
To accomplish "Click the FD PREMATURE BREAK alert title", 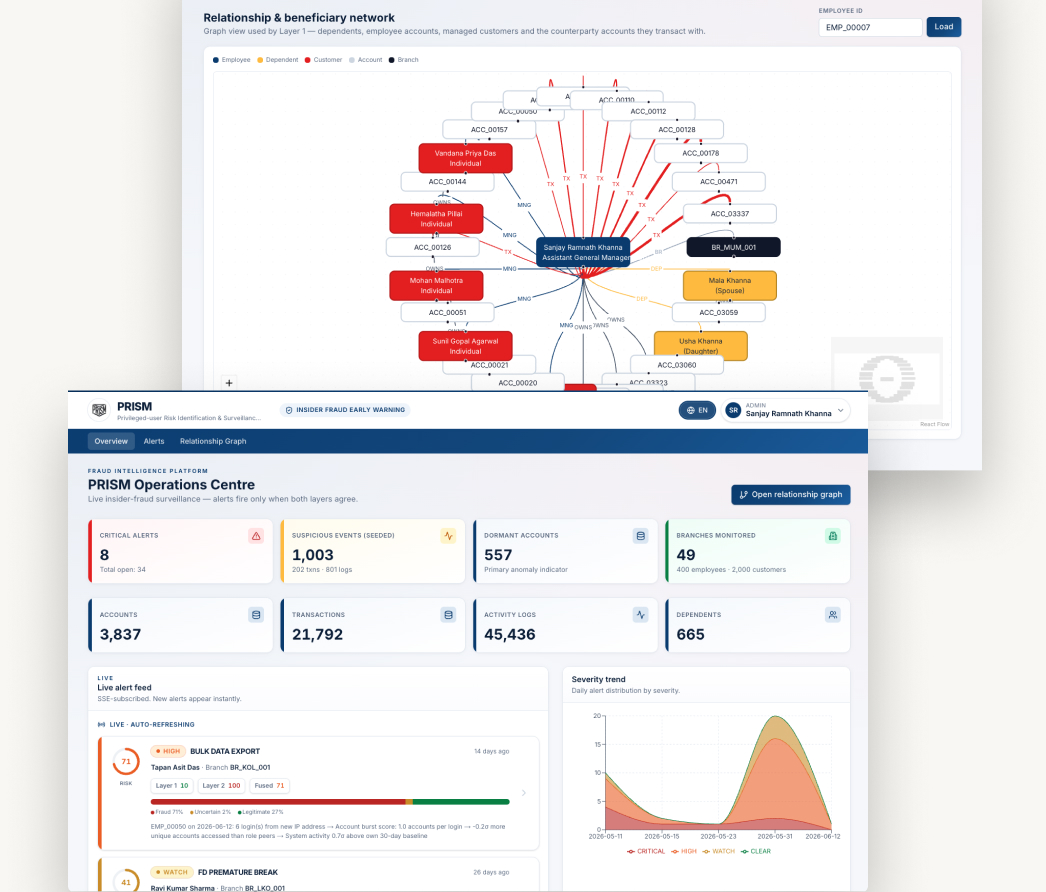I will click(x=238, y=872).
